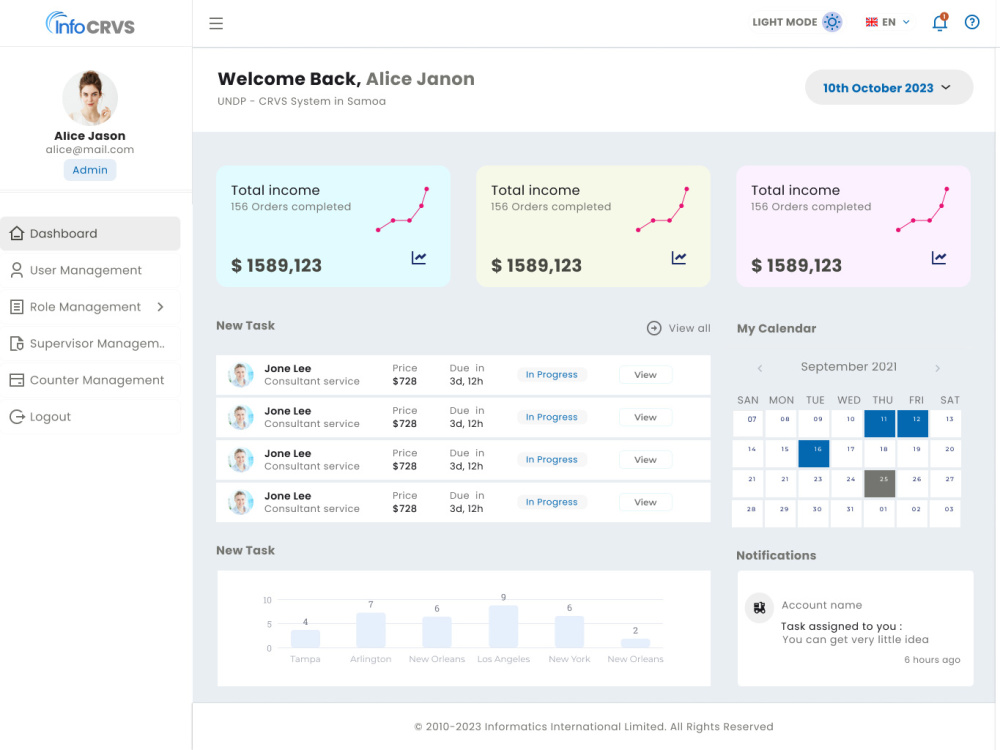Go to next month in calendar
The height and width of the screenshot is (750, 1000).
pyautogui.click(x=937, y=368)
